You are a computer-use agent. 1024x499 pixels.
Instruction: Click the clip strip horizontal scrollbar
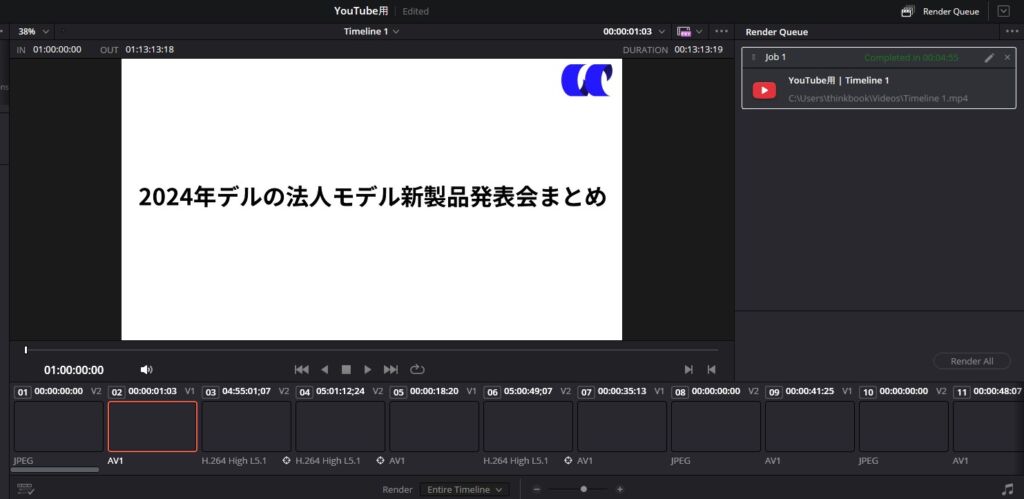[x=55, y=470]
